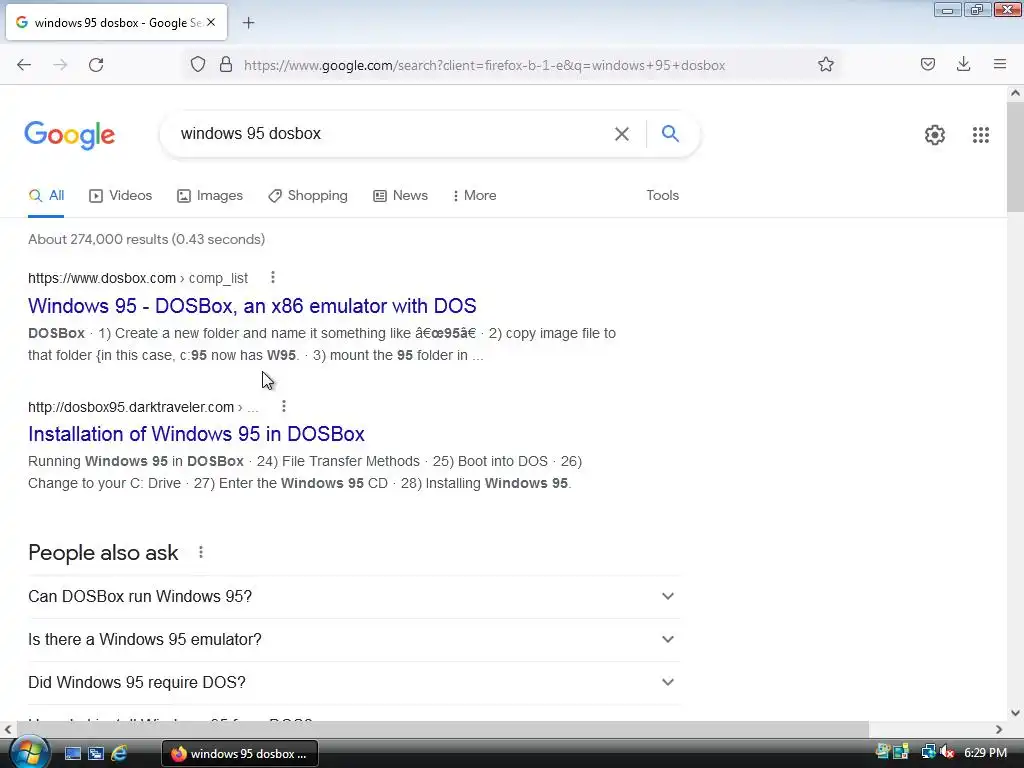
Task: Run search with magnifier button
Action: coord(670,134)
